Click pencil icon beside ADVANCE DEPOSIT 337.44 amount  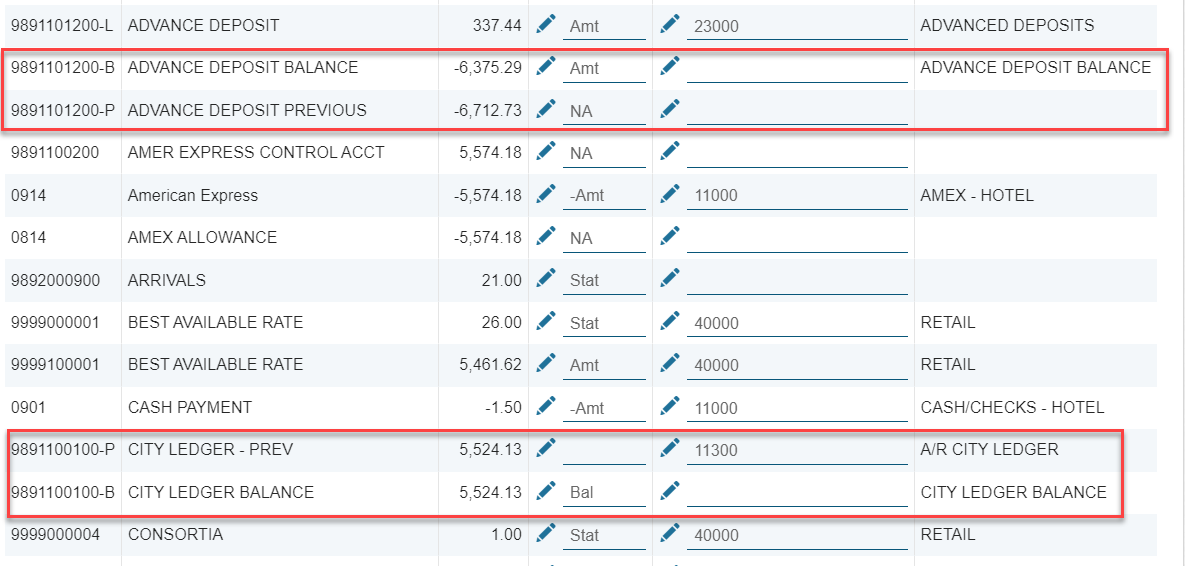pos(546,24)
